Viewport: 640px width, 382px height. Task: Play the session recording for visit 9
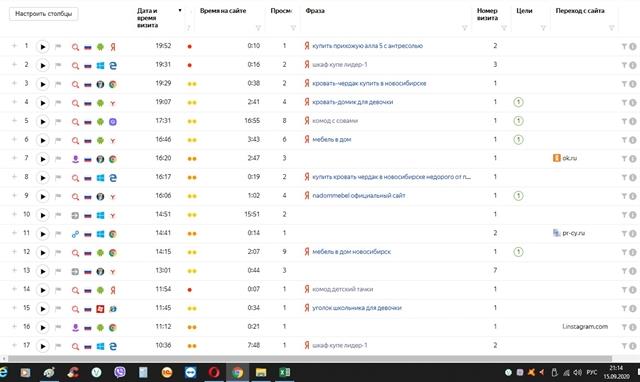point(42,196)
